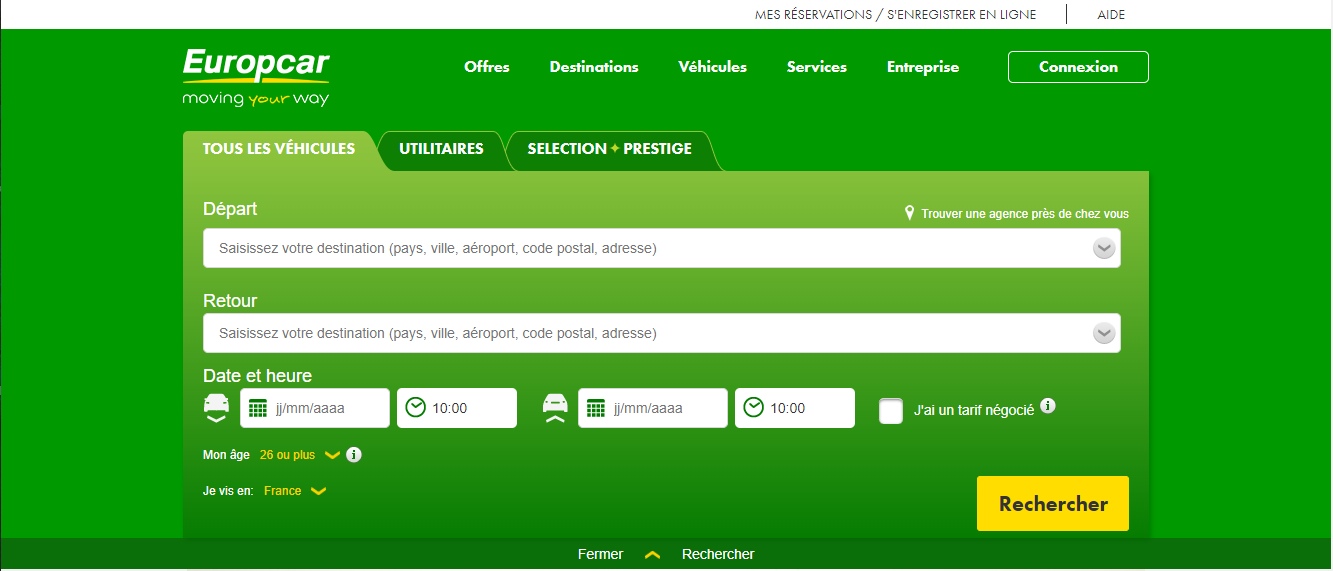The height and width of the screenshot is (571, 1333).
Task: Open the return date calendar icon
Action: (x=596, y=408)
